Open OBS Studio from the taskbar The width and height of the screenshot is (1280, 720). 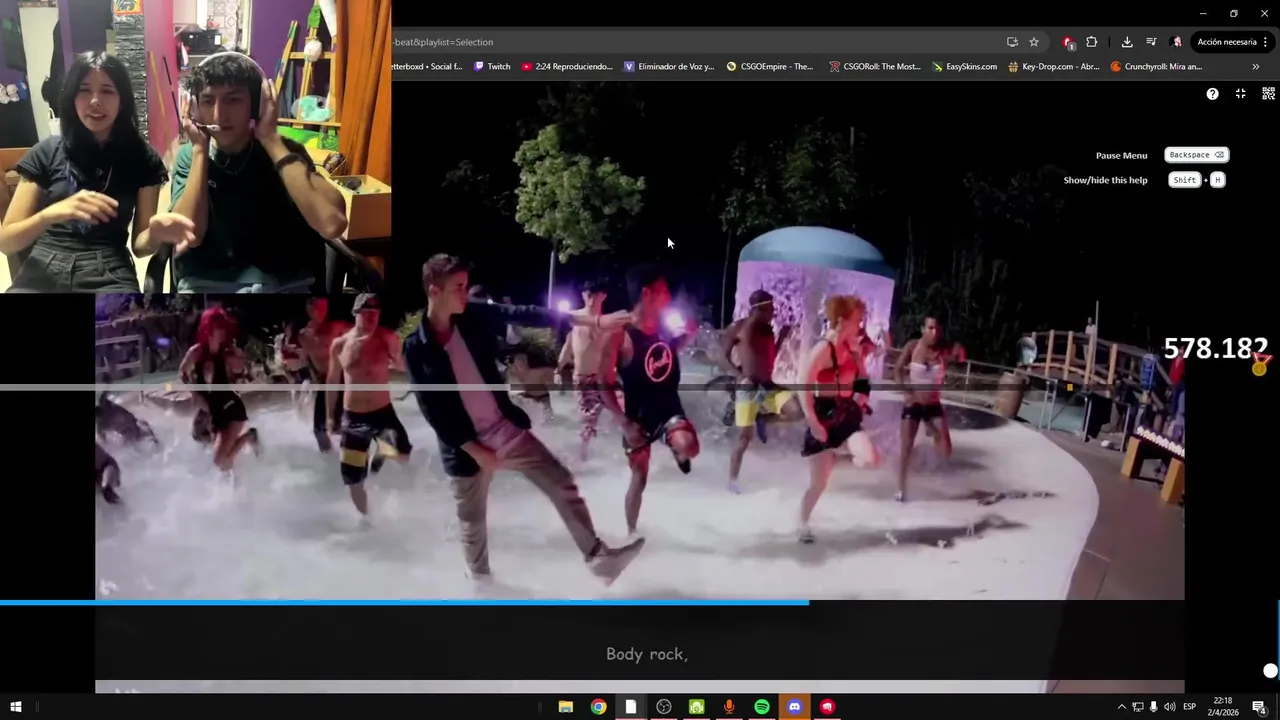664,707
